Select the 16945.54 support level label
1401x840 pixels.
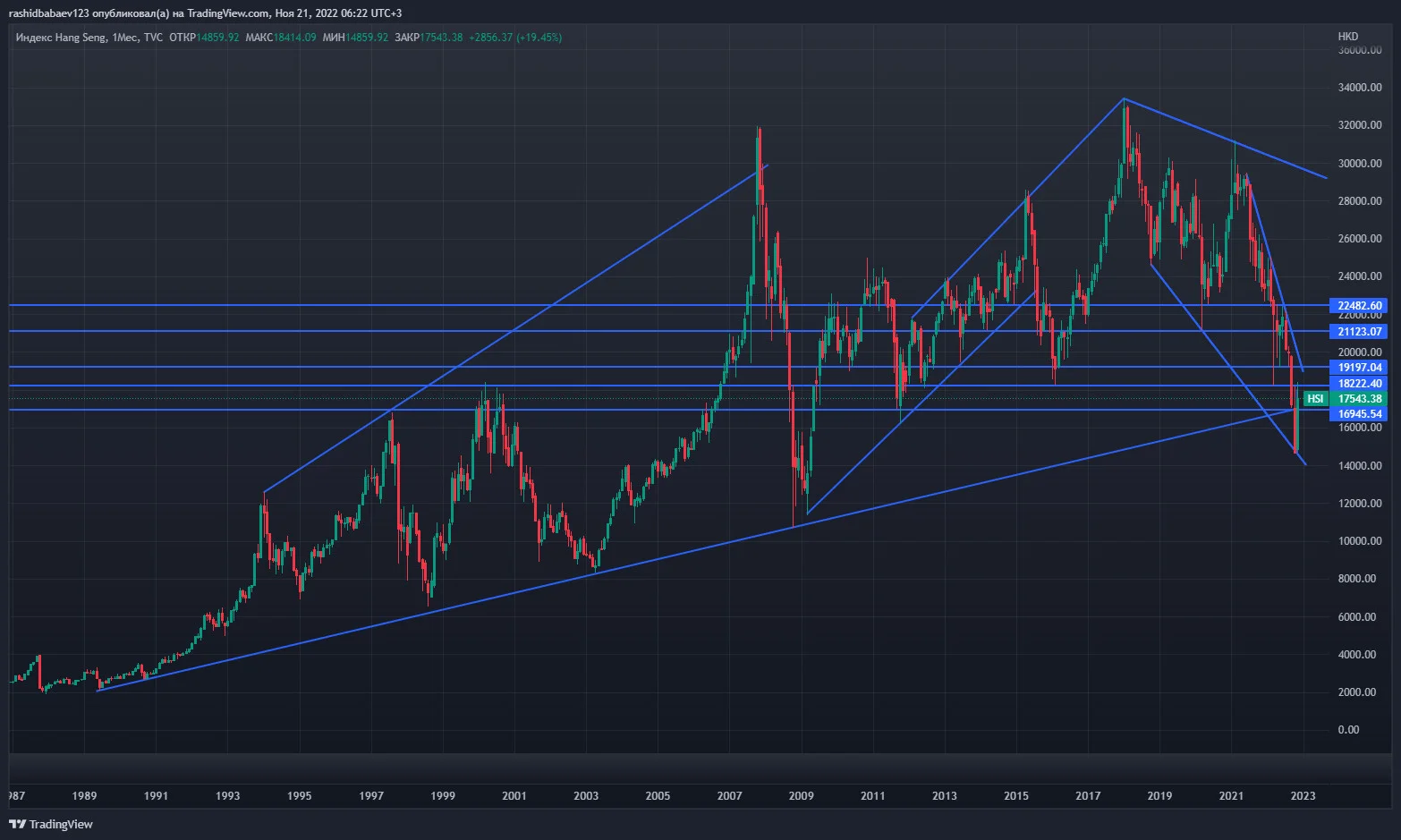click(1359, 414)
